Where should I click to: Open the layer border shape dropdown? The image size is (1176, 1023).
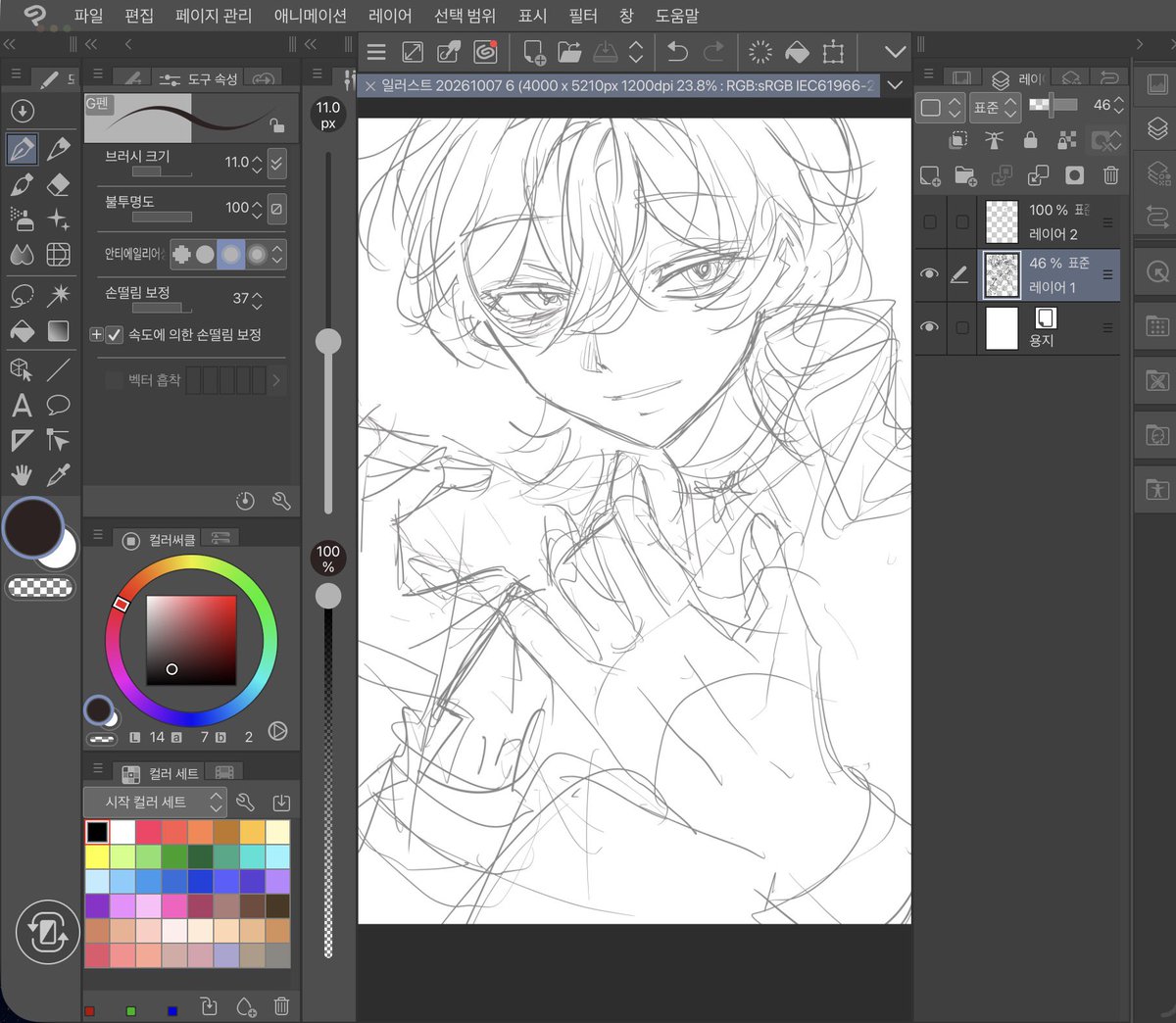click(x=941, y=107)
